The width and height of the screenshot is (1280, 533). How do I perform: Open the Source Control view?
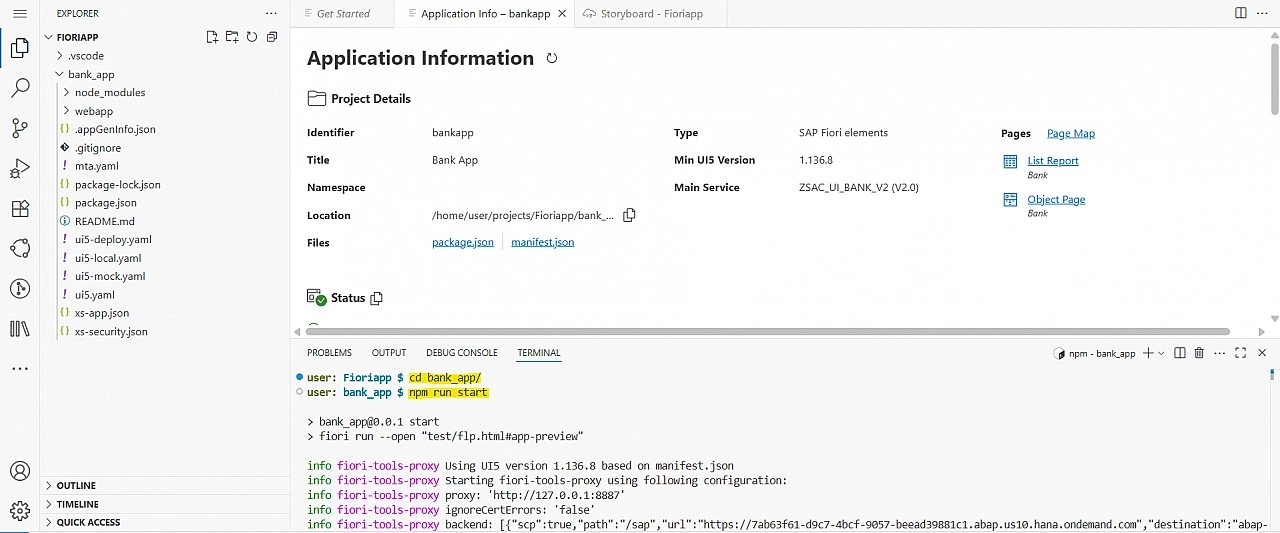pyautogui.click(x=20, y=128)
